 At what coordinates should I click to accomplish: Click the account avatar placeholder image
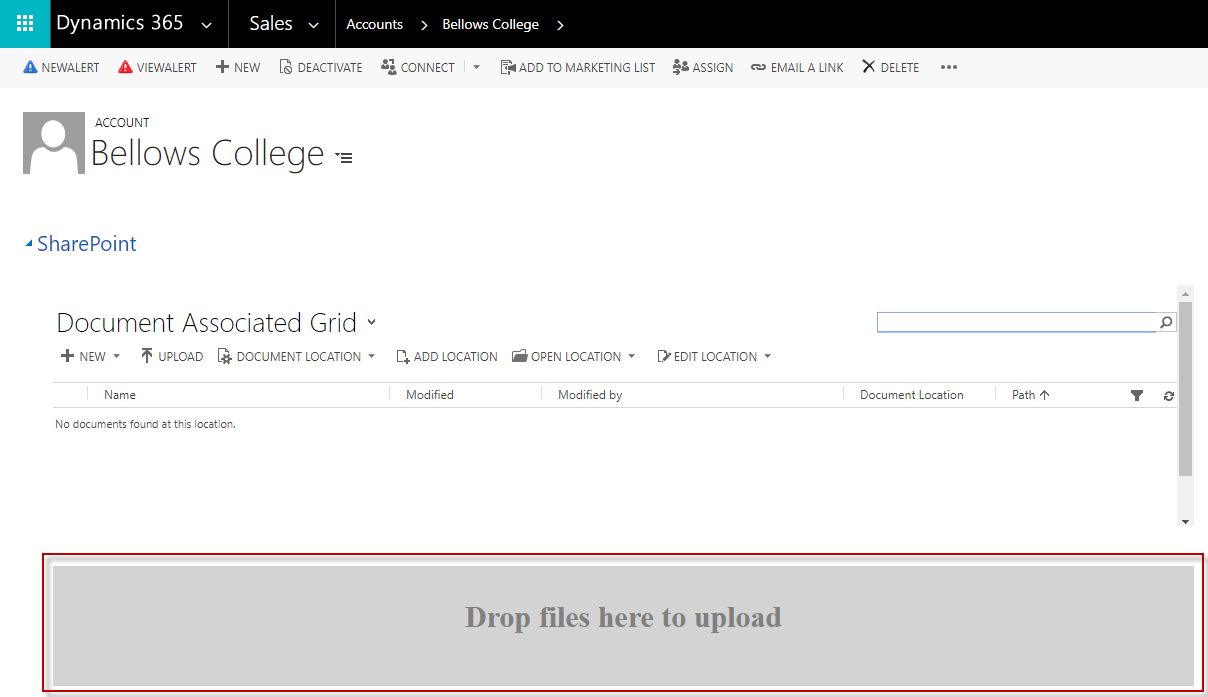54,143
